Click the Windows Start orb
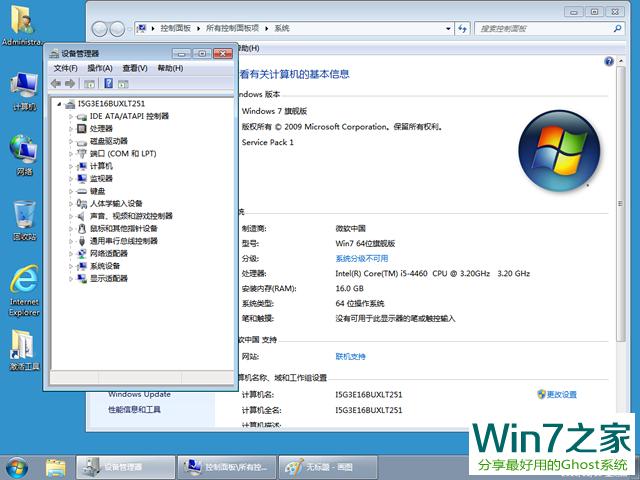Screen dimensions: 640x480 point(17,468)
